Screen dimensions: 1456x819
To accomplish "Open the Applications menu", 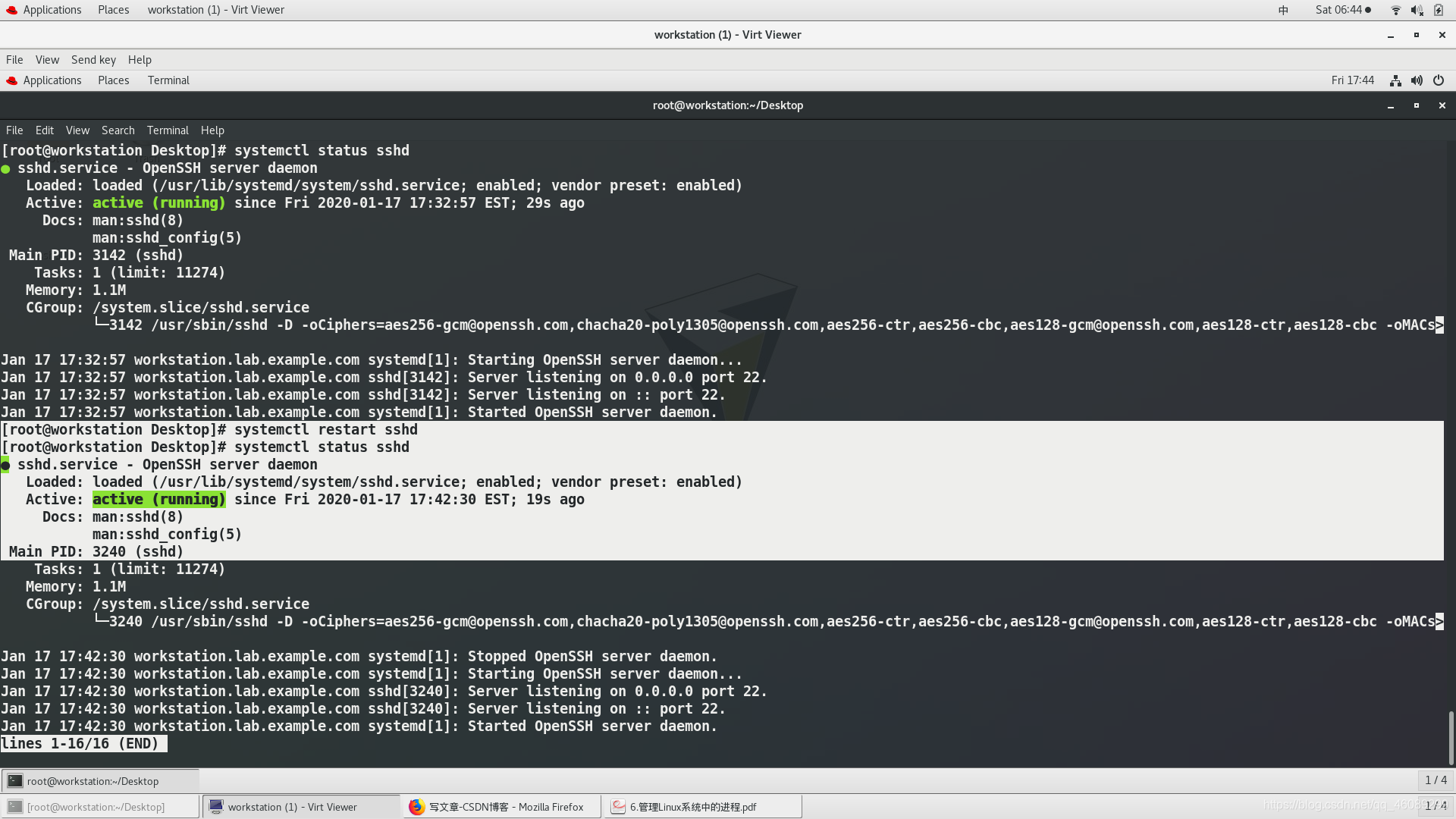I will (x=52, y=9).
